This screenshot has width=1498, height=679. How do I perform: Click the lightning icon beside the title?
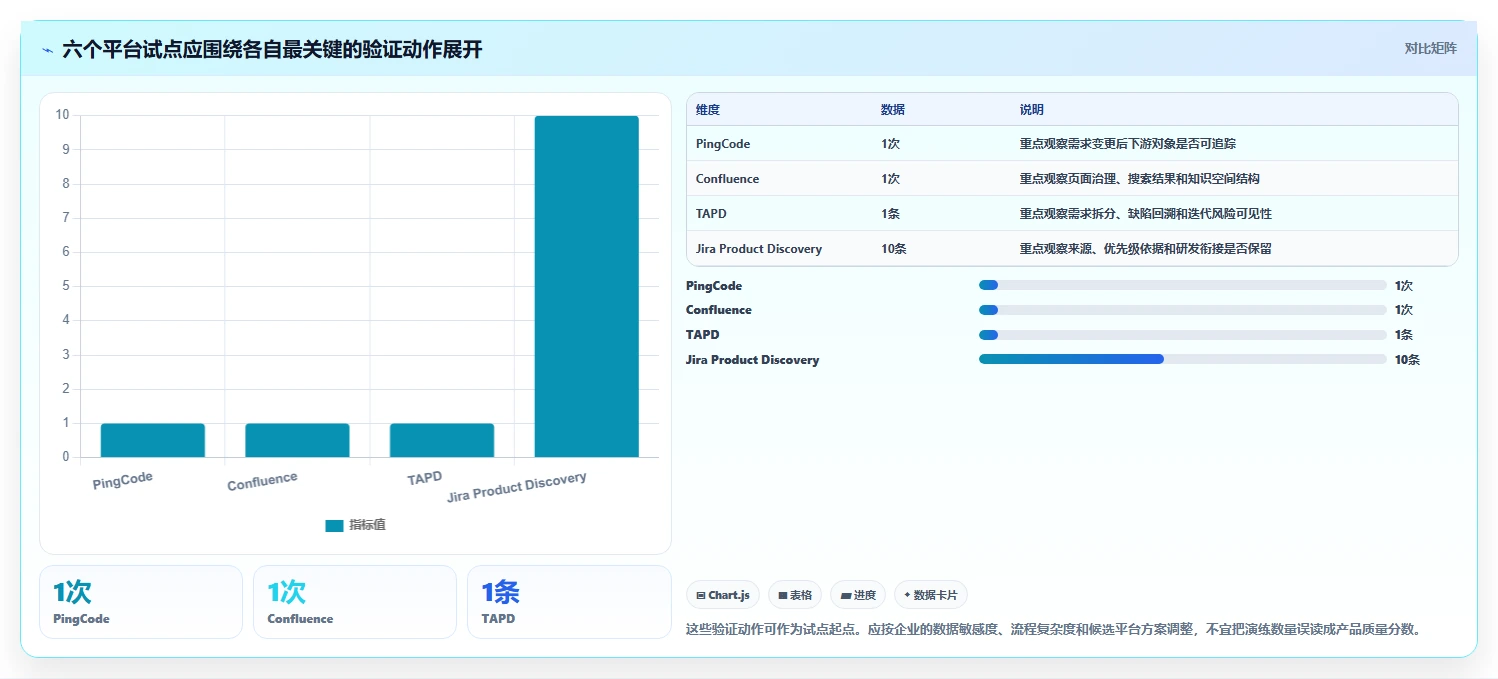tap(48, 50)
